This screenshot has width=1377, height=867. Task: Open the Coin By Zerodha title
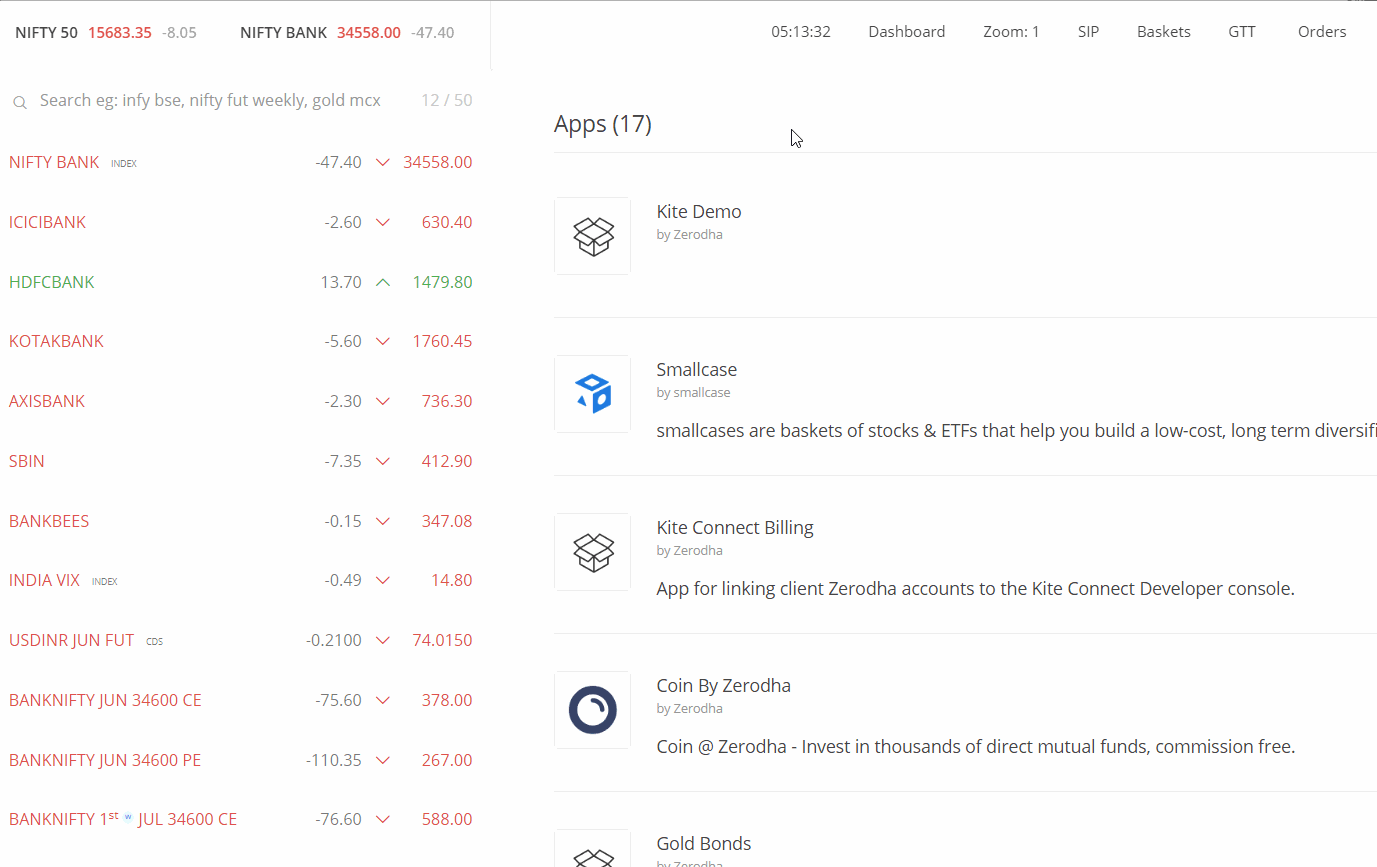click(x=723, y=686)
